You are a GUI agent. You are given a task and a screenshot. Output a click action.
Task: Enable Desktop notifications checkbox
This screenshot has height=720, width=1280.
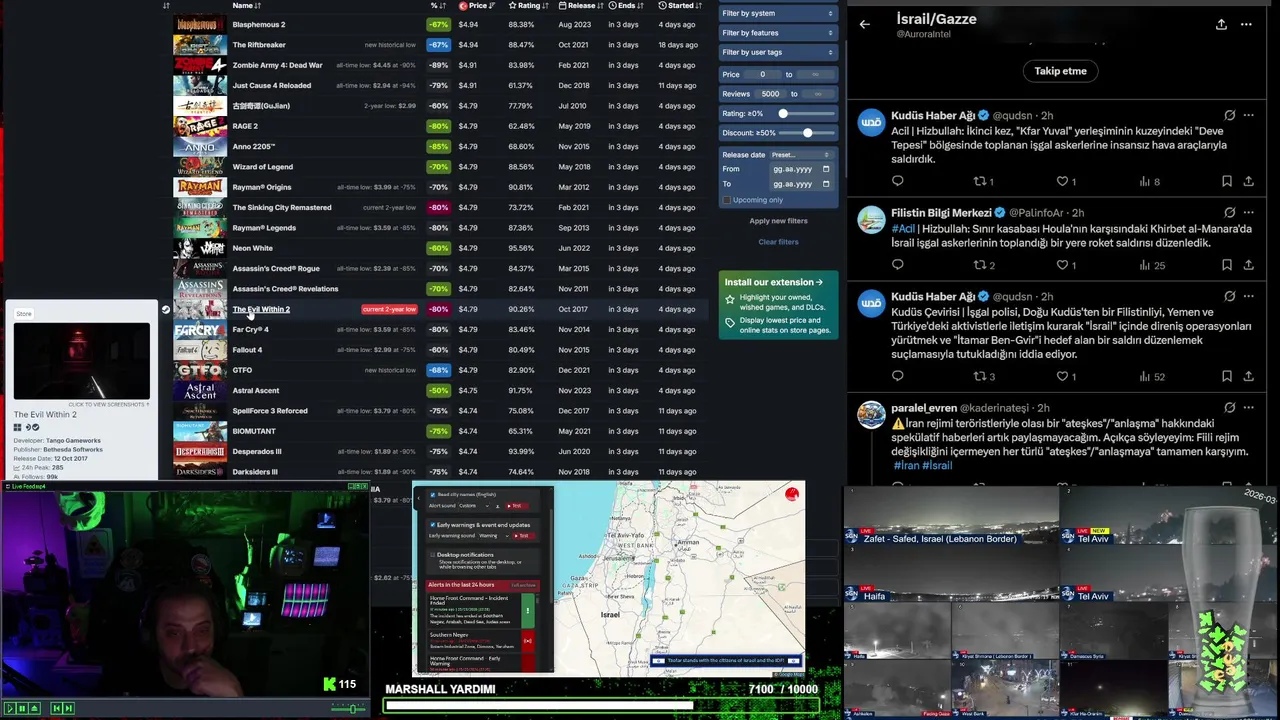[433, 554]
